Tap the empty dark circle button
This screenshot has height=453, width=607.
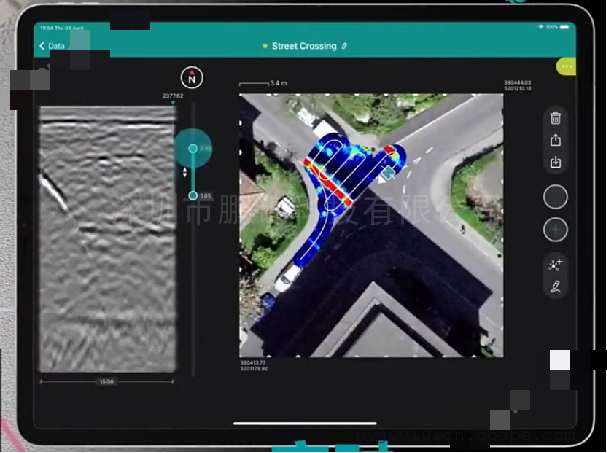[x=555, y=197]
